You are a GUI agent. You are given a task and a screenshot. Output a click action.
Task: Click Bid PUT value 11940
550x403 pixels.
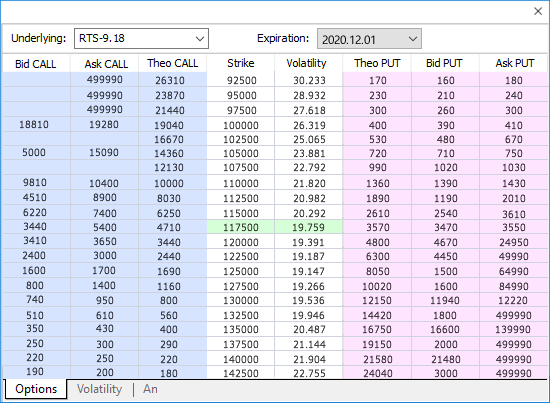[445, 300]
